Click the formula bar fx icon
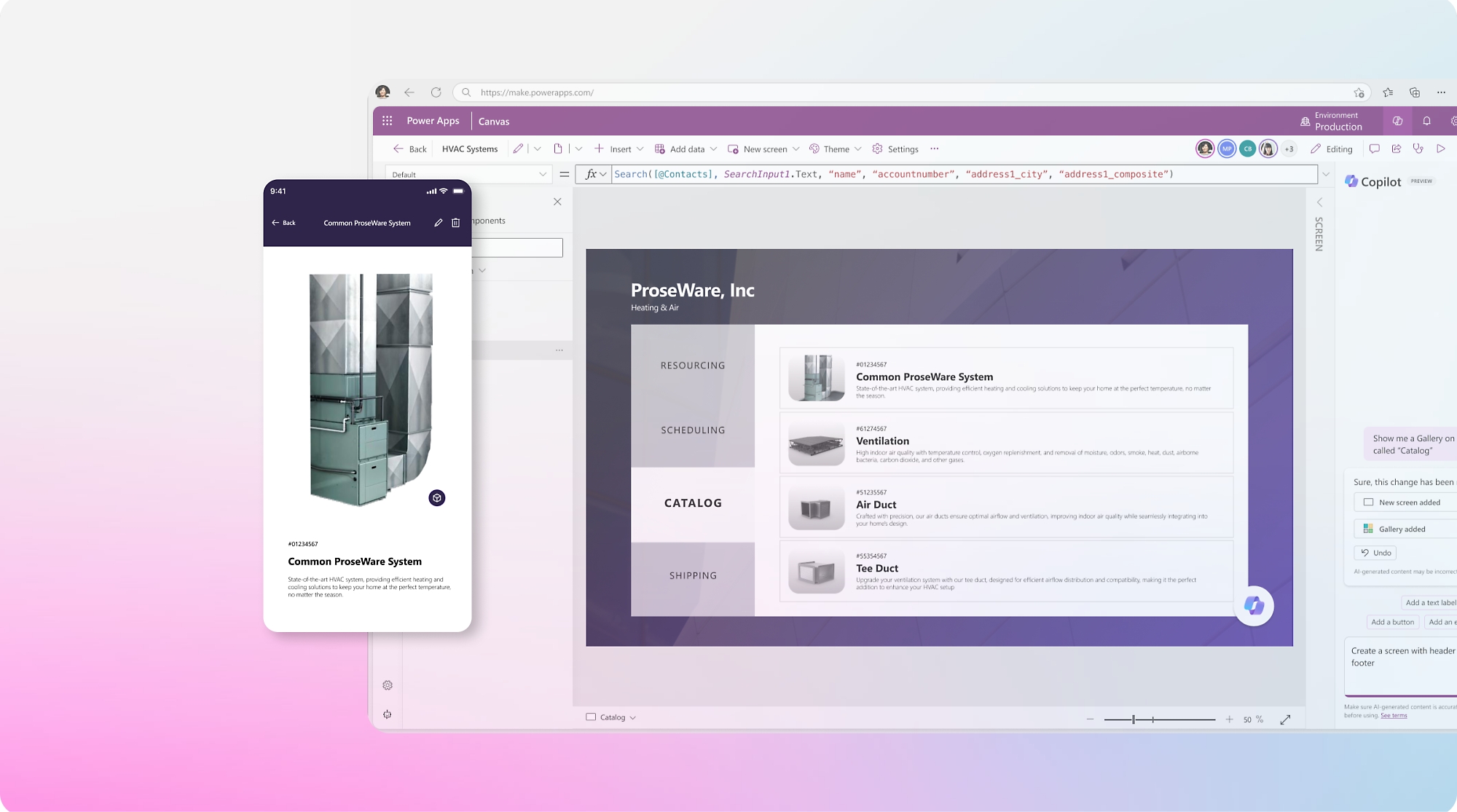Image resolution: width=1457 pixels, height=812 pixels. (590, 174)
